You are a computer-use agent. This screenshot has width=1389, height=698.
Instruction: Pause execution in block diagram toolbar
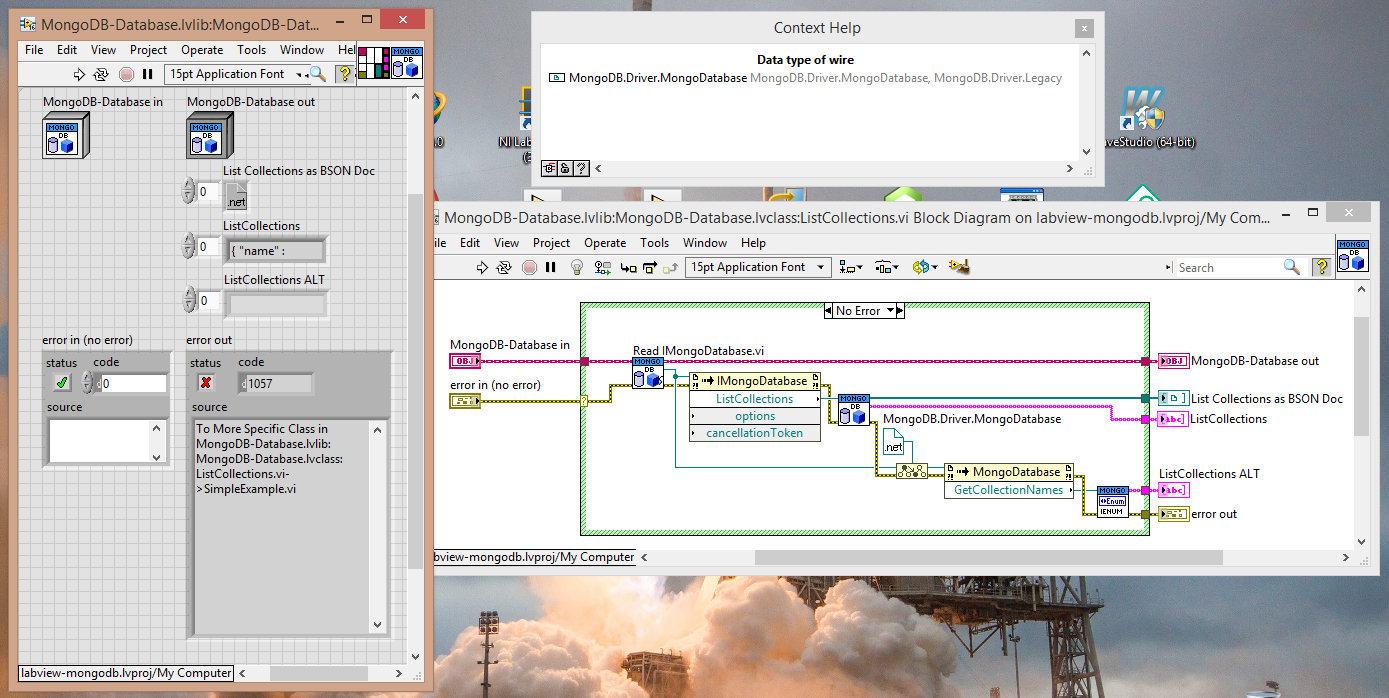pyautogui.click(x=550, y=267)
